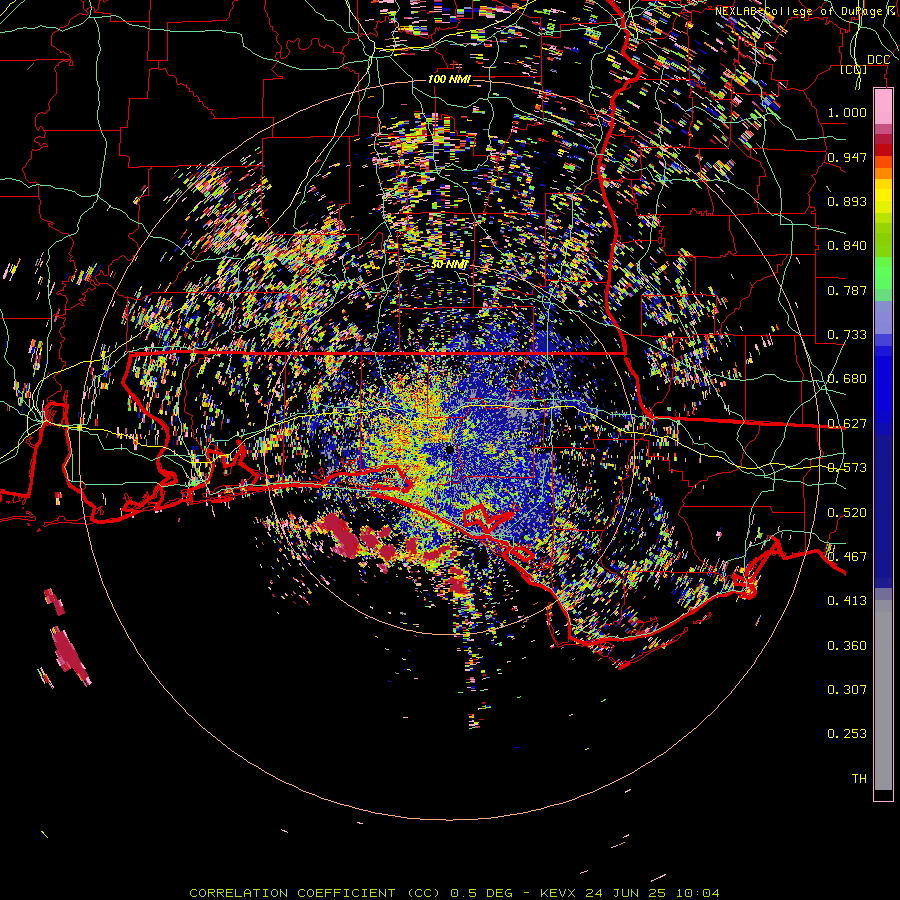Image resolution: width=900 pixels, height=900 pixels.
Task: Click the 0.733 legend value
Action: click(x=847, y=334)
